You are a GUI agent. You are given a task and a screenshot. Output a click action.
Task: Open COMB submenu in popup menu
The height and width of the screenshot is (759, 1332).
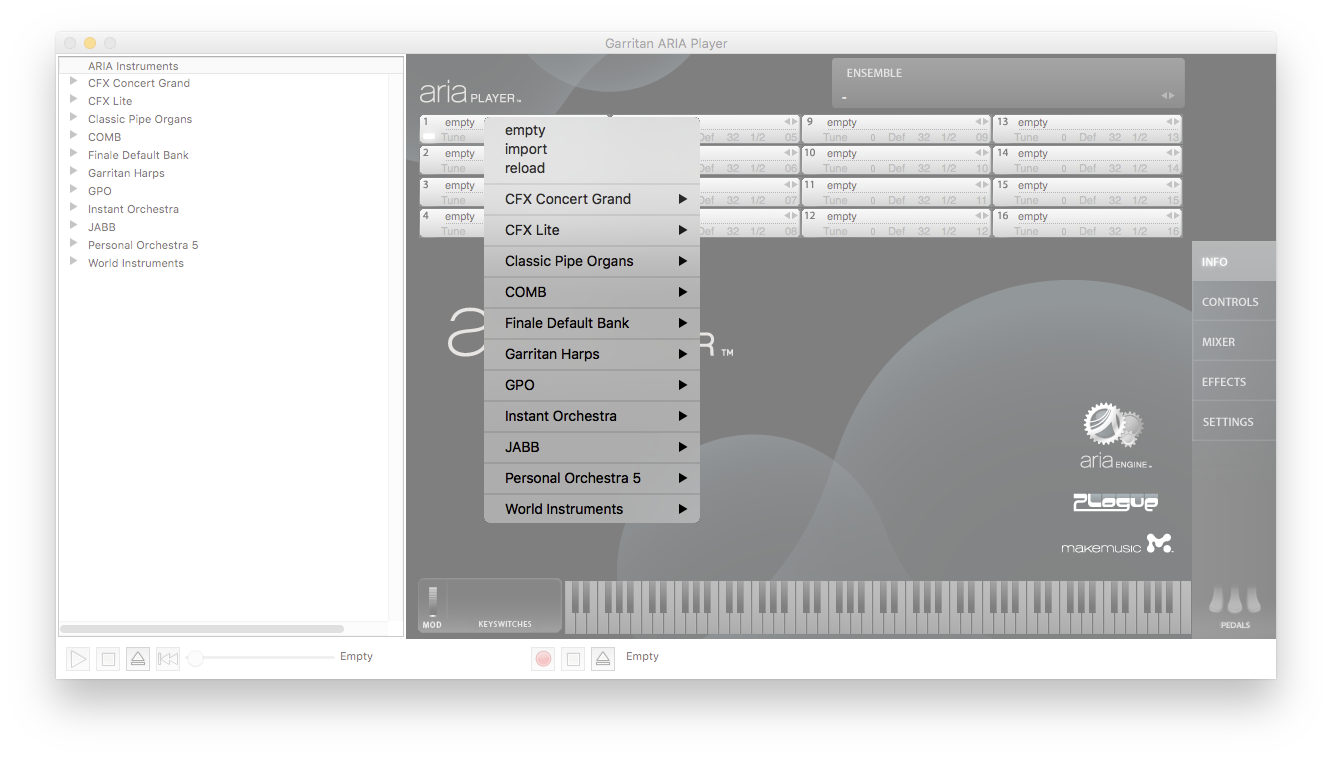click(592, 292)
